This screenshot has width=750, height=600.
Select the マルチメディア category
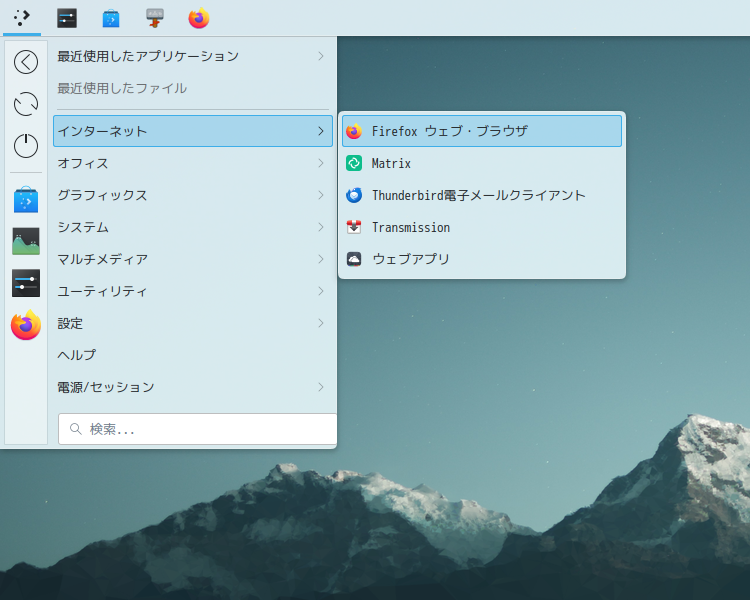193,259
